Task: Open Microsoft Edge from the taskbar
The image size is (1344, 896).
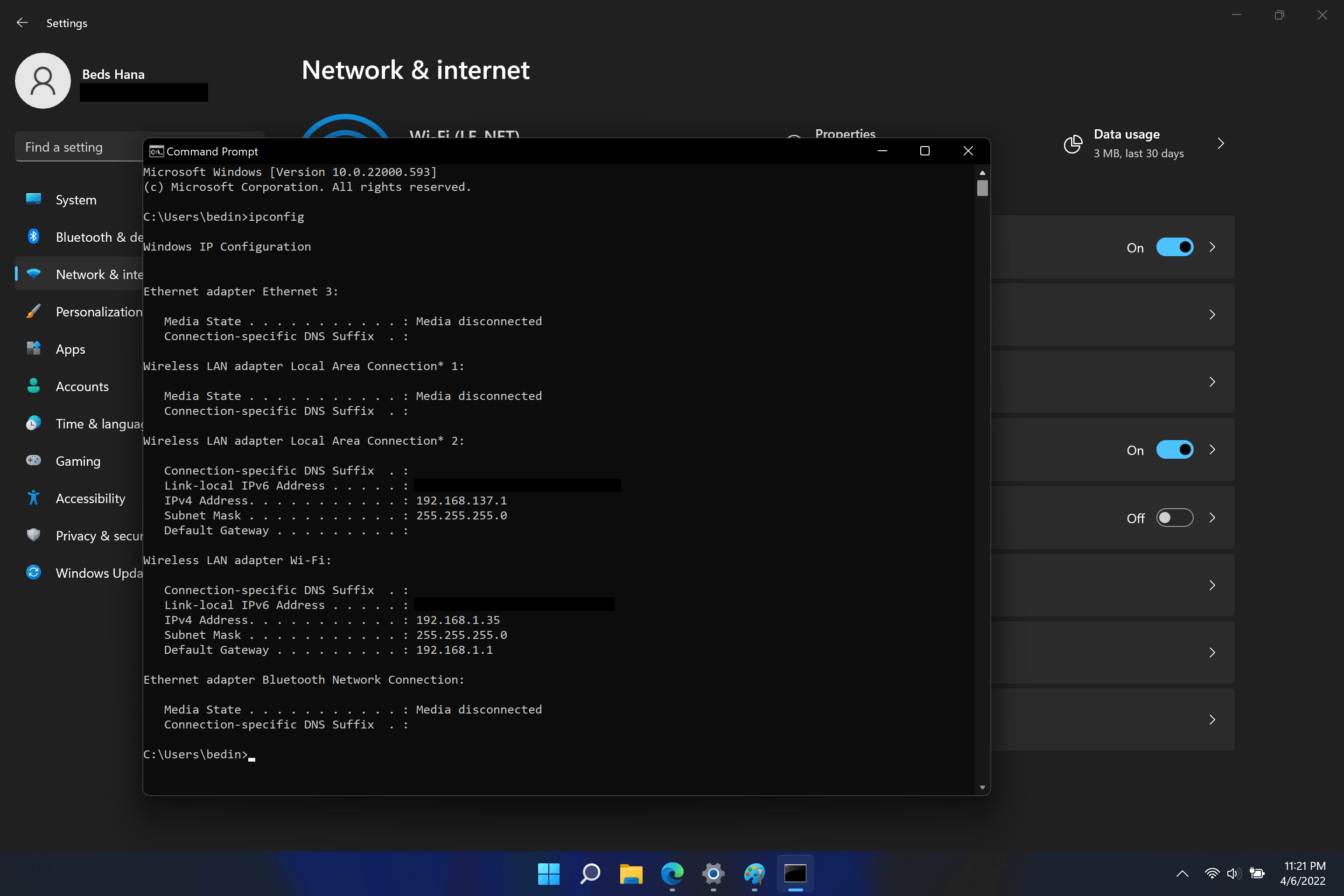Action: pos(672,873)
